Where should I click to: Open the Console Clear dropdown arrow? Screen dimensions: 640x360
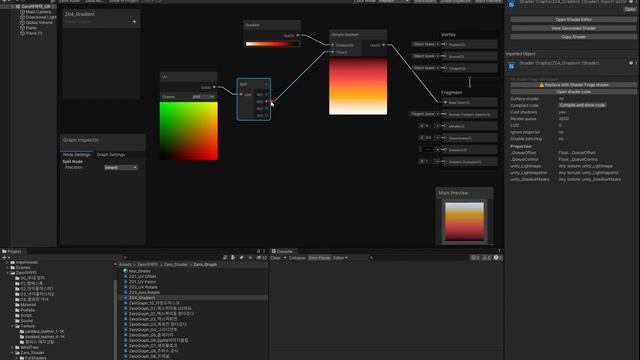[x=285, y=258]
